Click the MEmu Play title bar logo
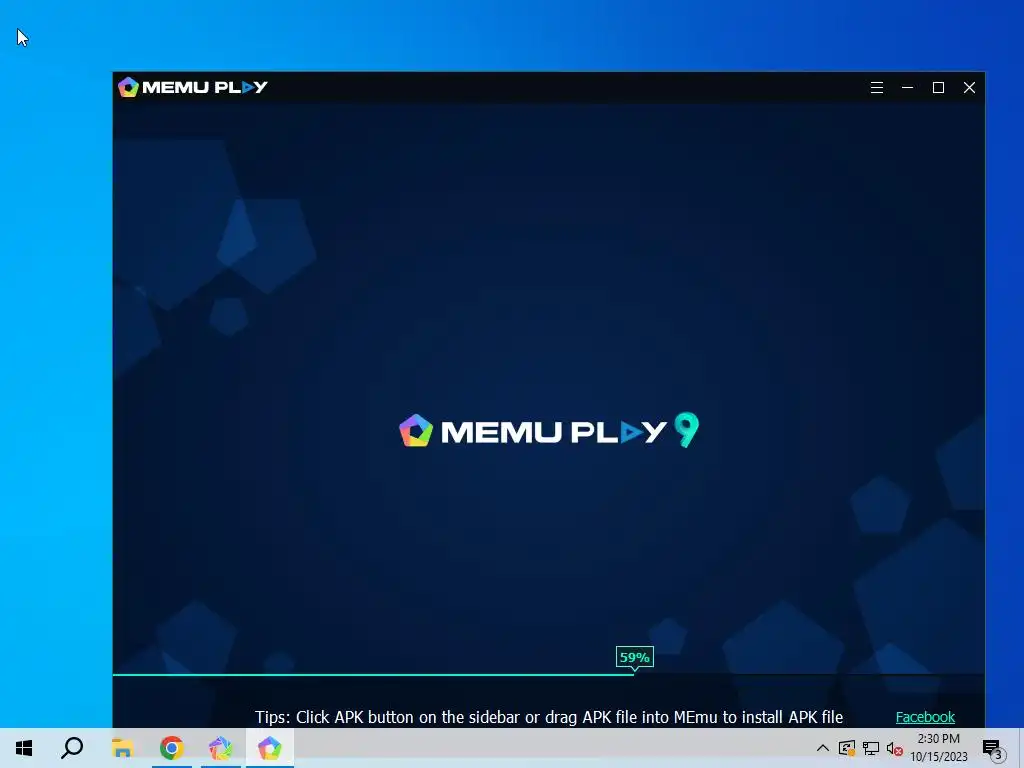 click(x=193, y=87)
